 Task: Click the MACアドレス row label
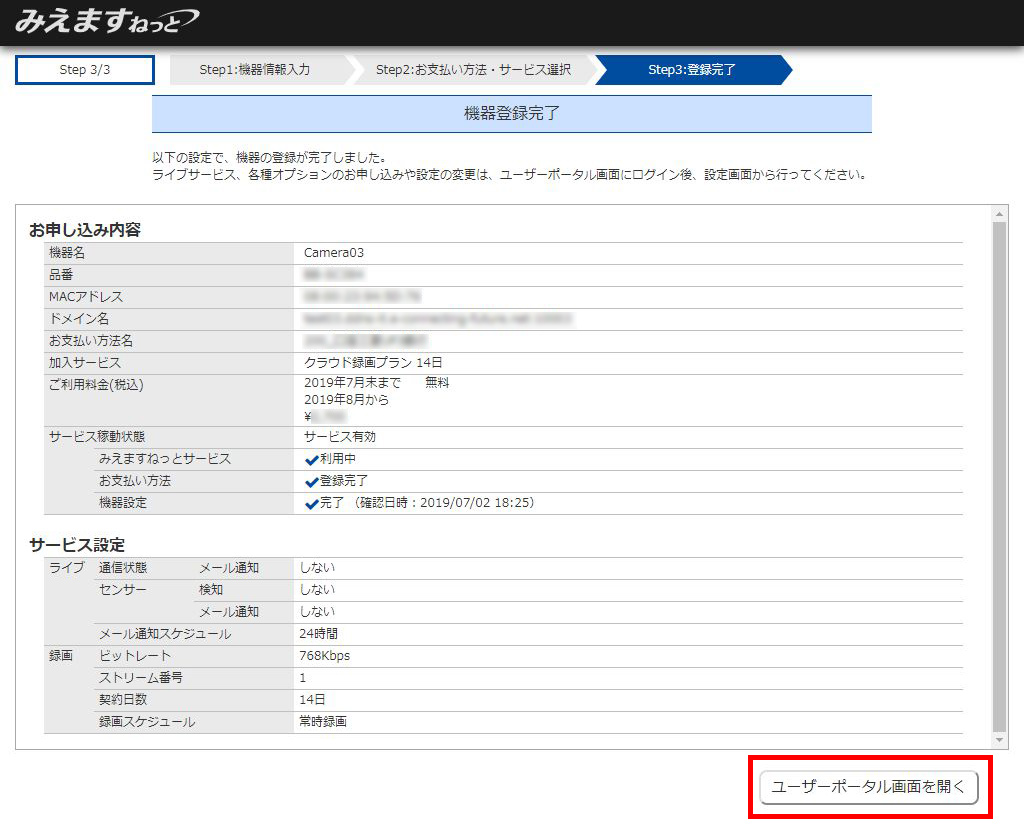pyautogui.click(x=86, y=297)
